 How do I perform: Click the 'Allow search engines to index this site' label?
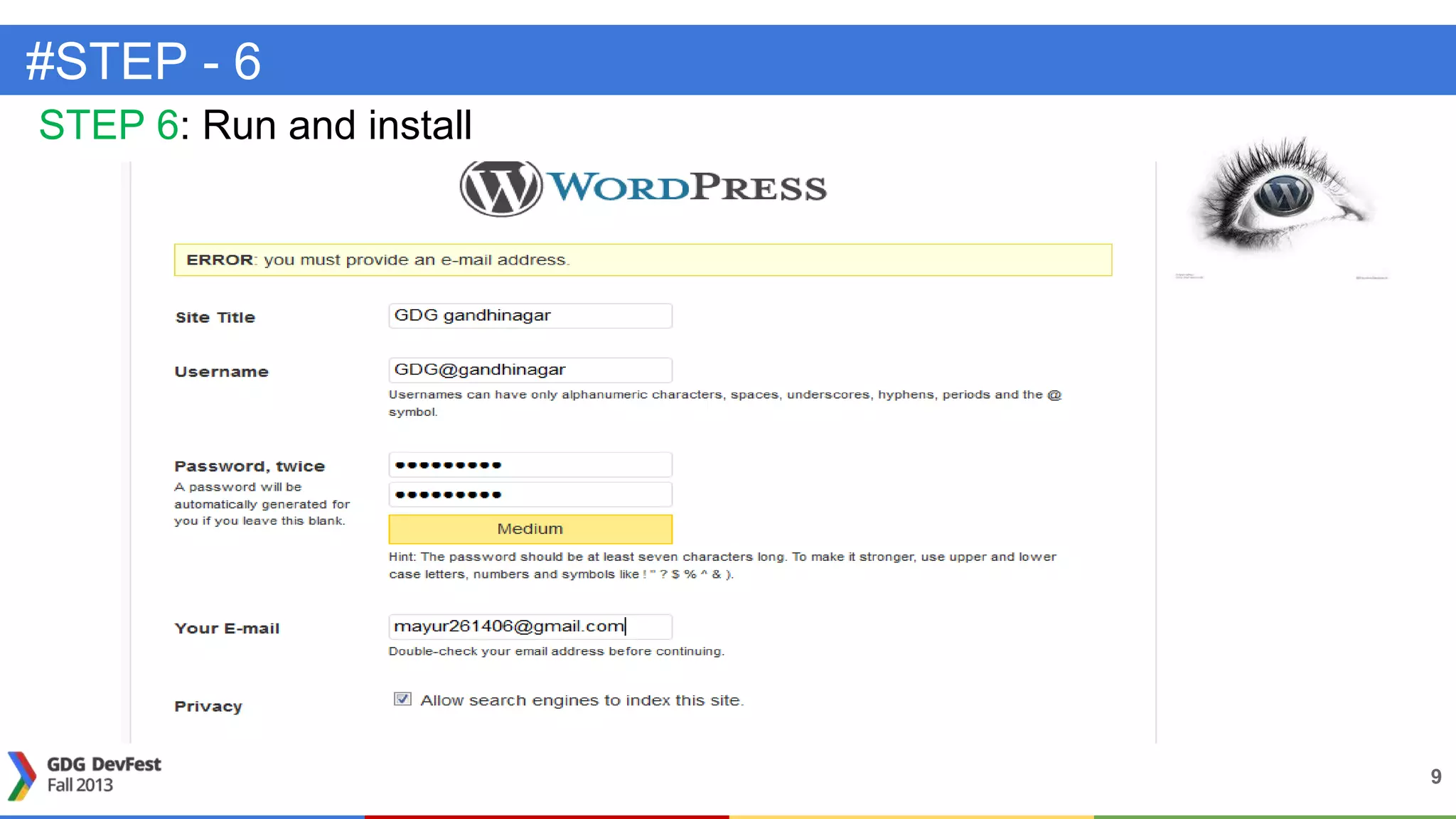[x=582, y=700]
